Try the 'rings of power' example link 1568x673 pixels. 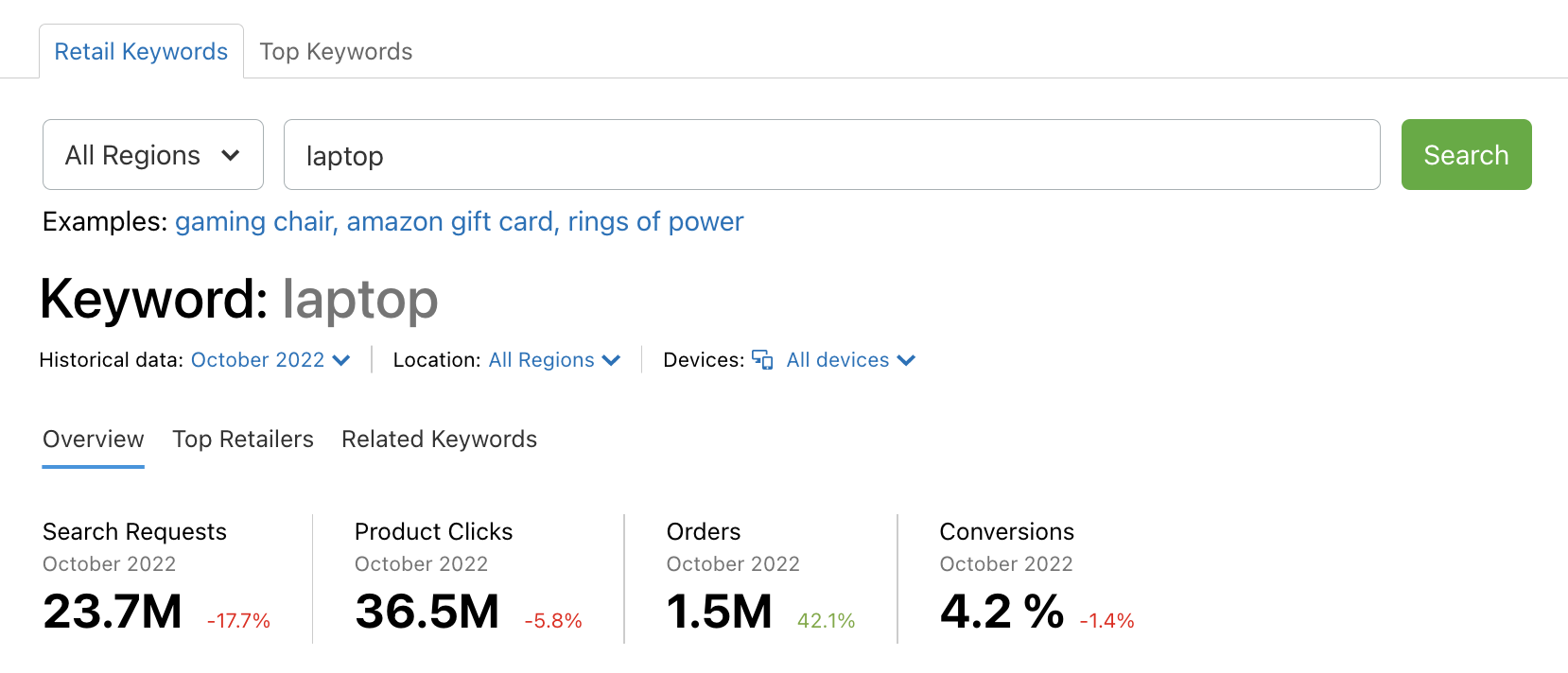coord(655,221)
